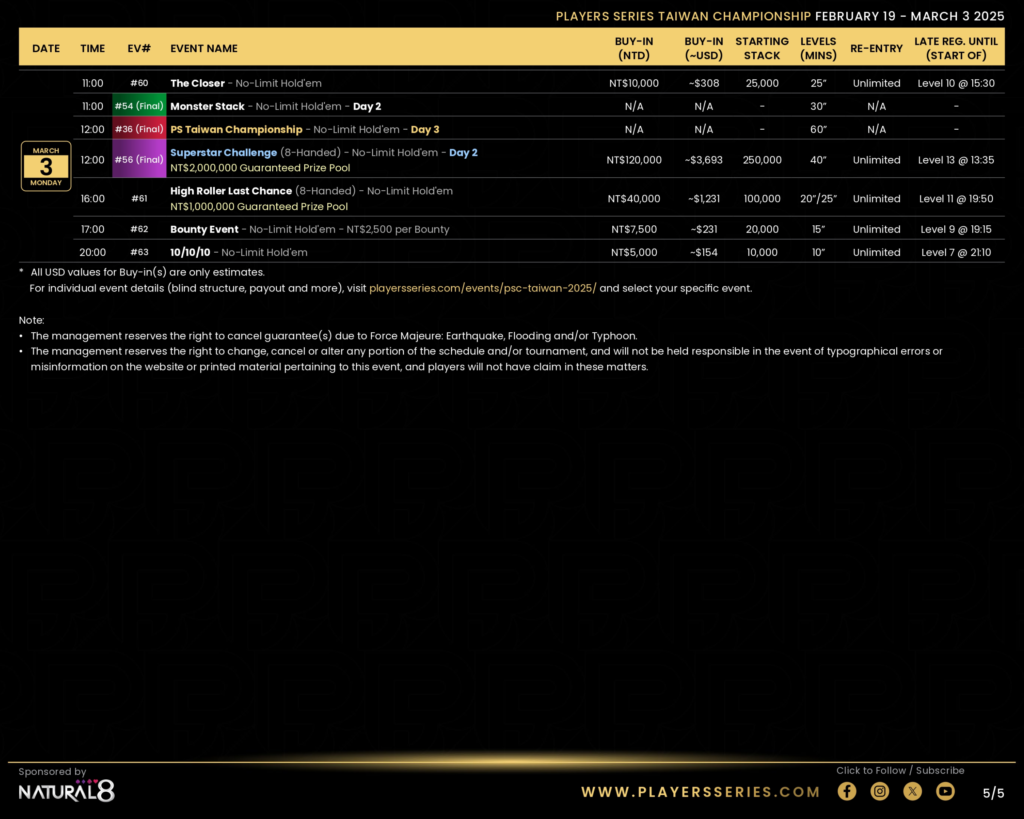Click the purple #56 (Final) badge

(139, 160)
